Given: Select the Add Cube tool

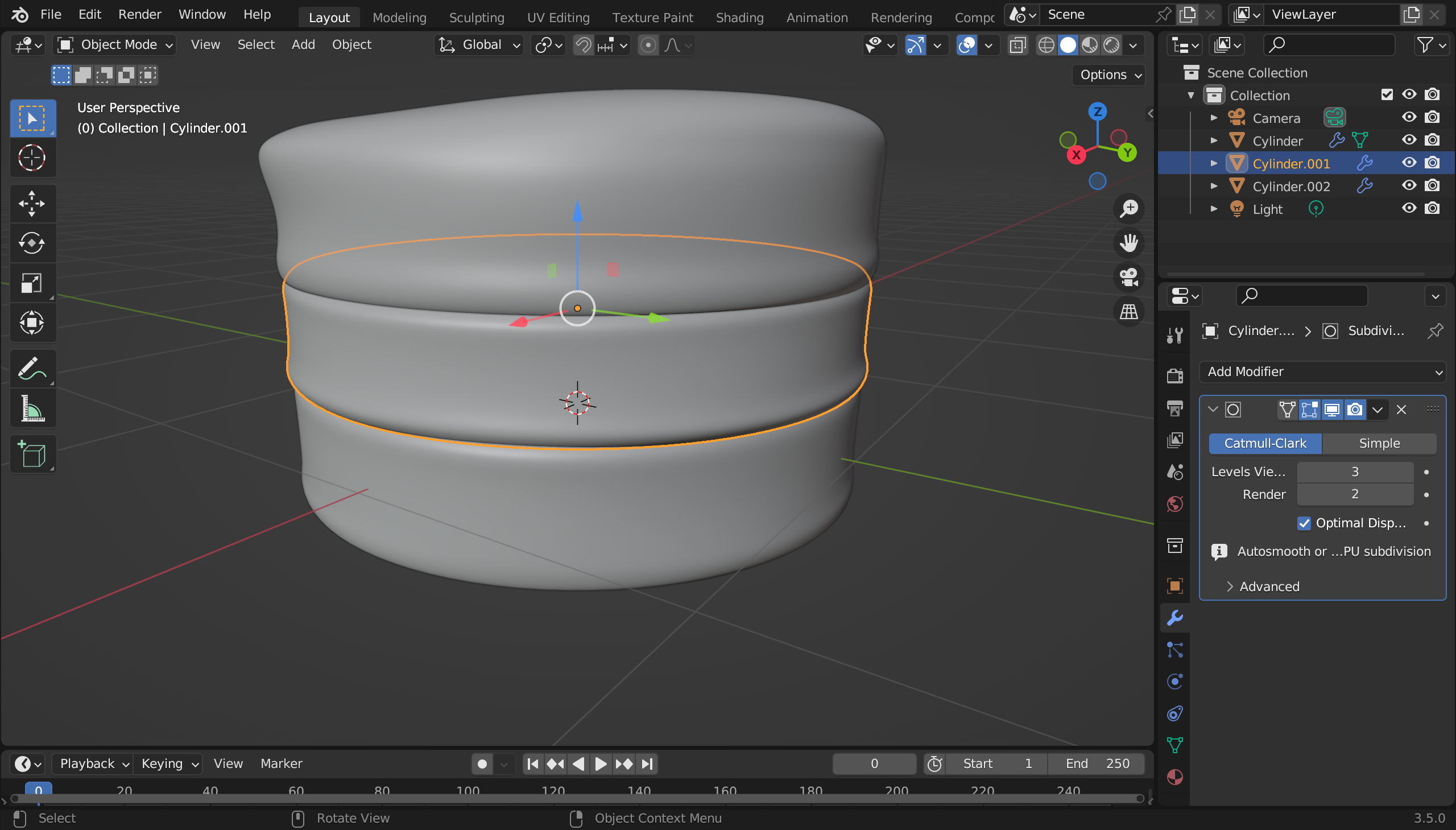Looking at the screenshot, I should (x=32, y=455).
